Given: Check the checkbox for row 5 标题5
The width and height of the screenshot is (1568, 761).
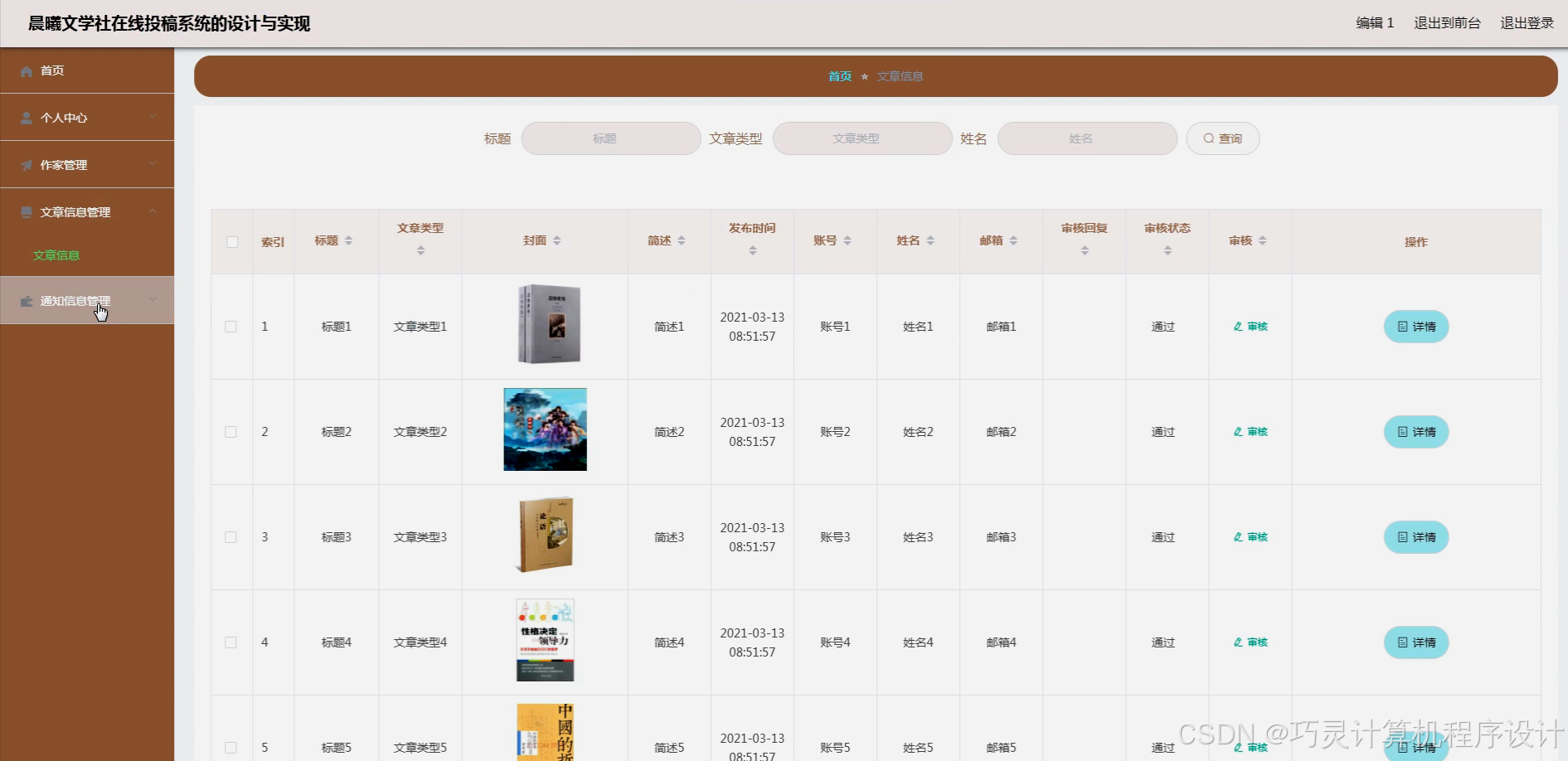Looking at the screenshot, I should click(231, 748).
